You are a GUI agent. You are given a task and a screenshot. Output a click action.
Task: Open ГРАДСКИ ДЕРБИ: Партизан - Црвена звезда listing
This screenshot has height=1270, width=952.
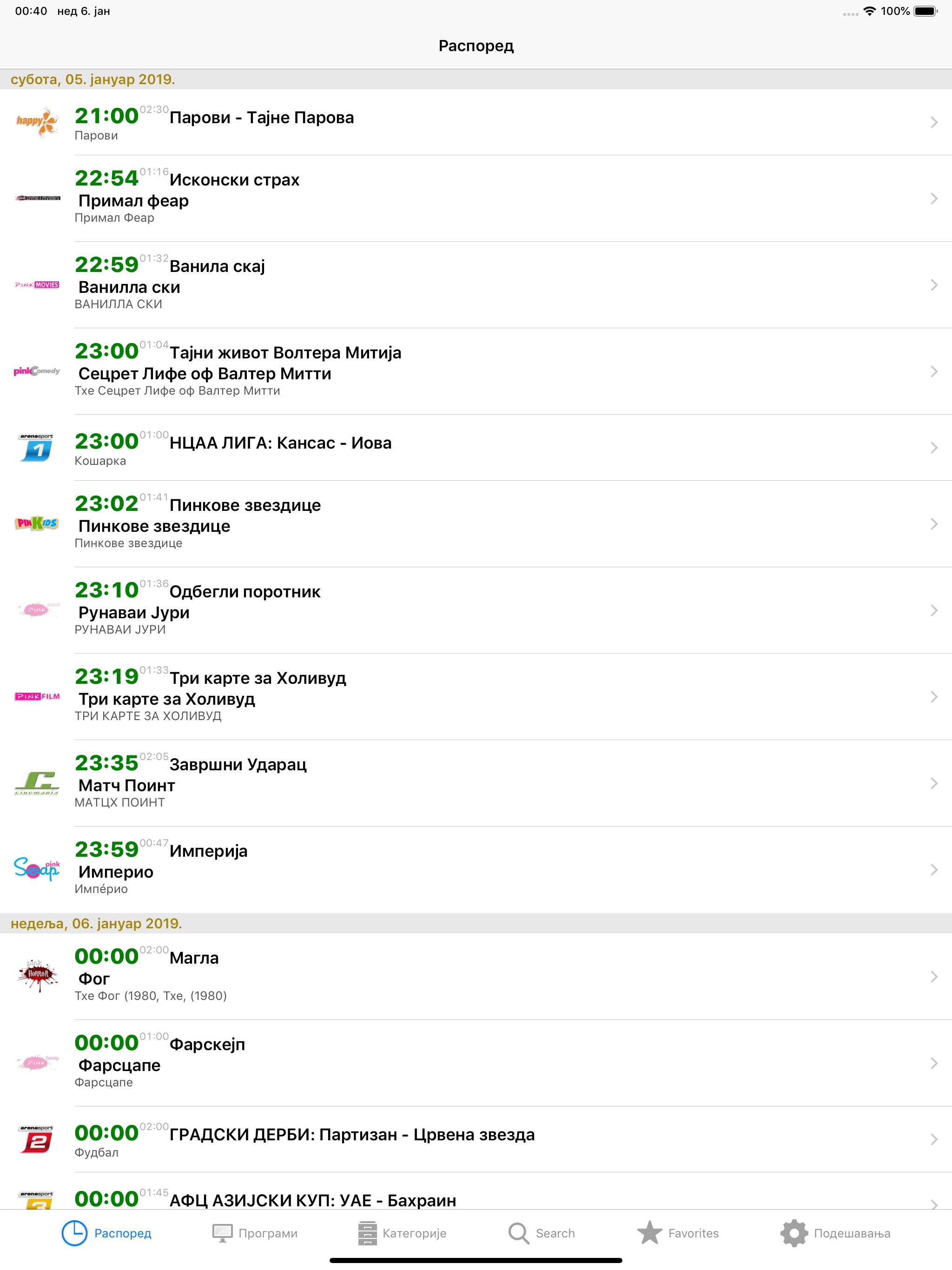[476, 1139]
